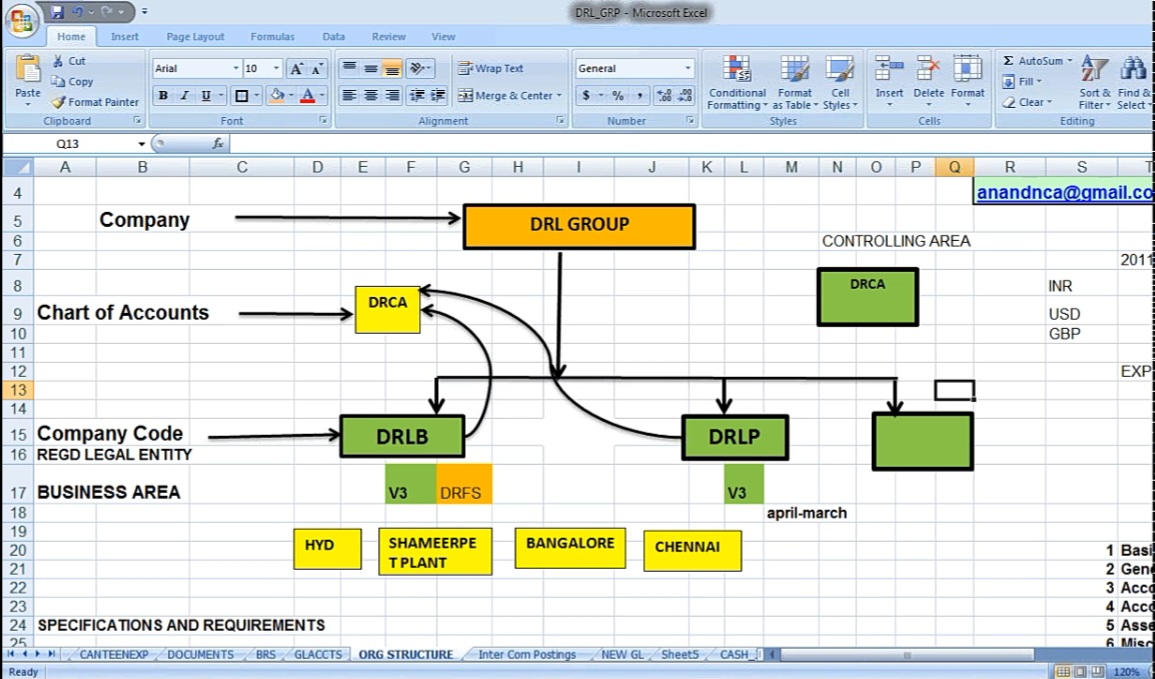Click the insert function fx button
1155x679 pixels.
218,144
